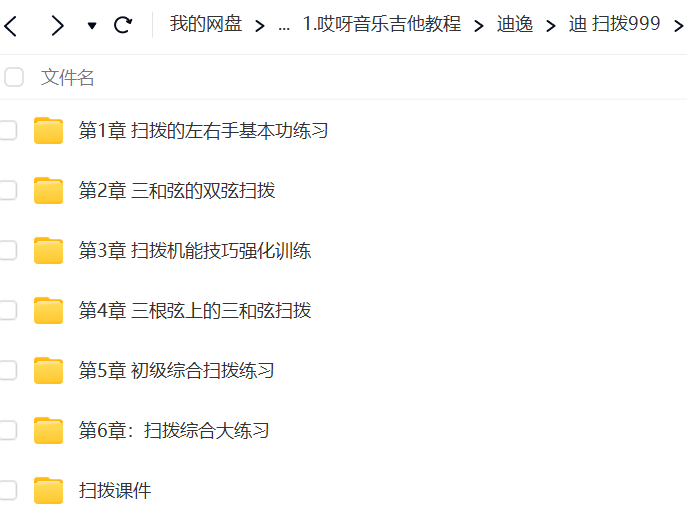
Task: Open folder name 第6章：扫拨综合大练习
Action: coord(174,431)
